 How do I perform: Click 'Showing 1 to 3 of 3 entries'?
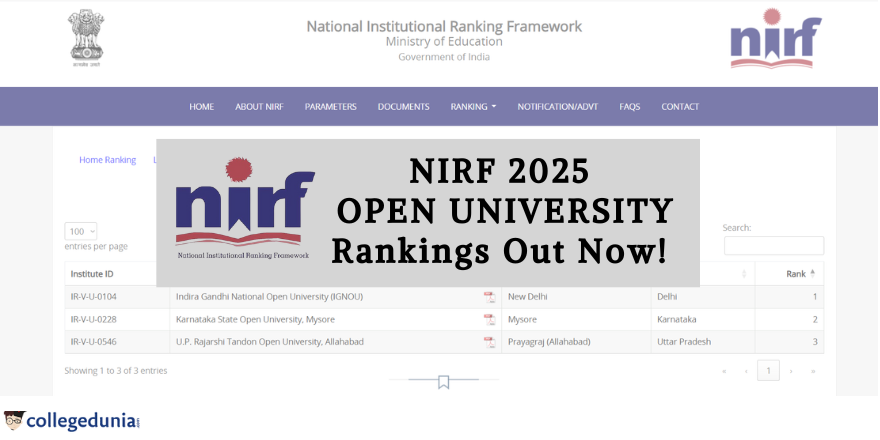click(116, 371)
